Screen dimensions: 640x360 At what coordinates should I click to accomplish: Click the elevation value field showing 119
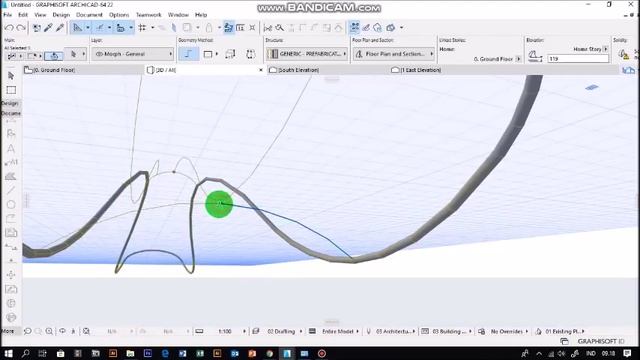pyautogui.click(x=578, y=59)
